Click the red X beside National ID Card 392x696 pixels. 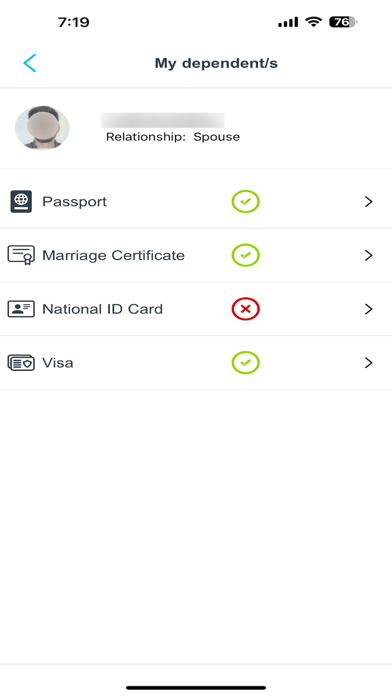click(245, 309)
